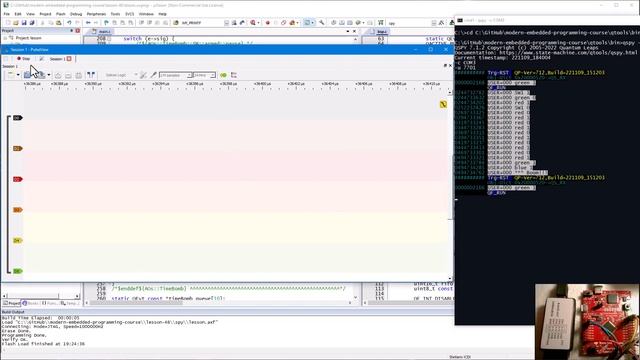
Task: Stop the PulseView capture with Stop button
Action: point(24,59)
